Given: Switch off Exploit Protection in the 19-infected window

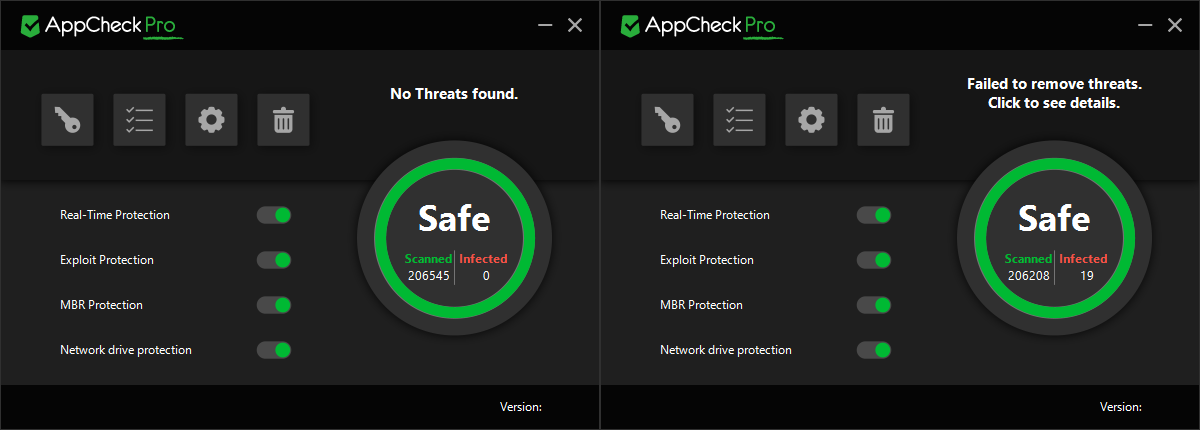Looking at the screenshot, I should 874,260.
